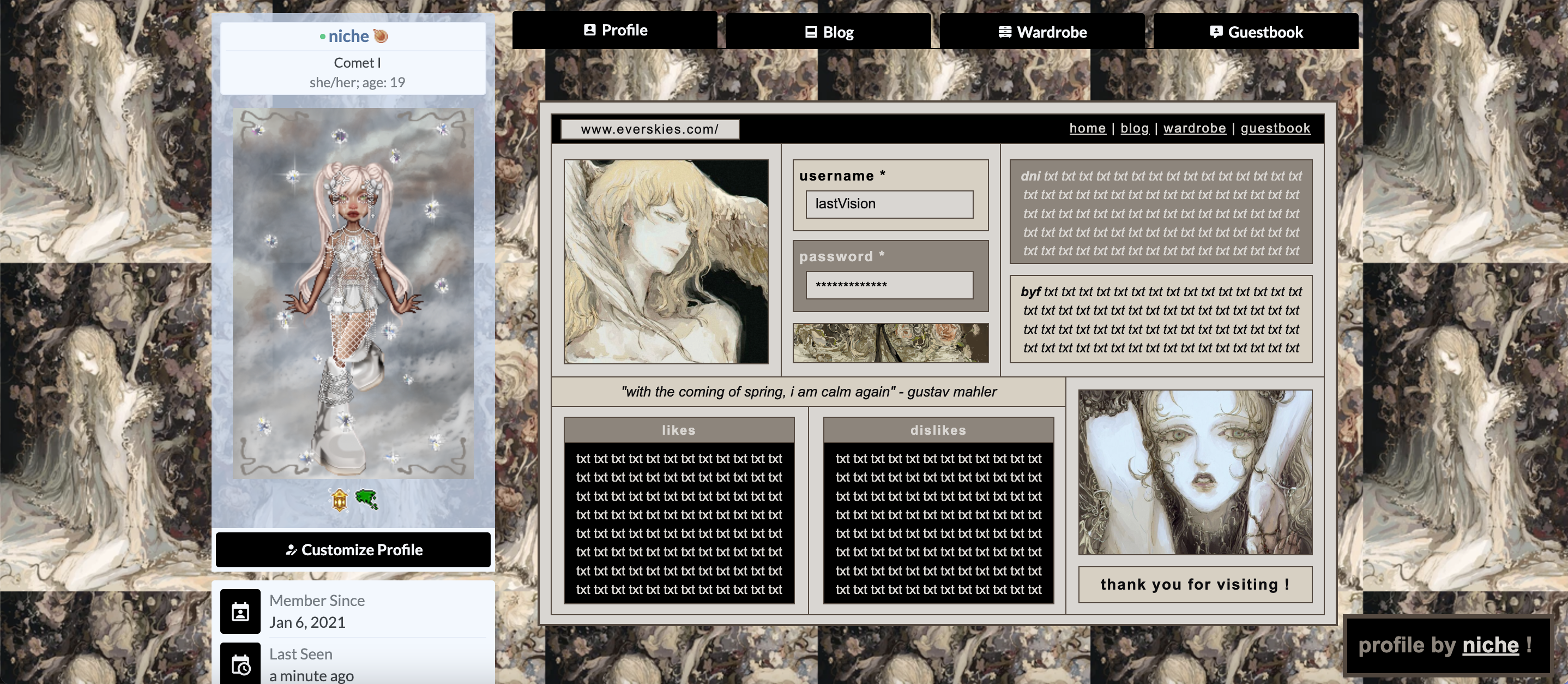Click the golden lantern badge icon
Screen dimensions: 1568x684
339,500
